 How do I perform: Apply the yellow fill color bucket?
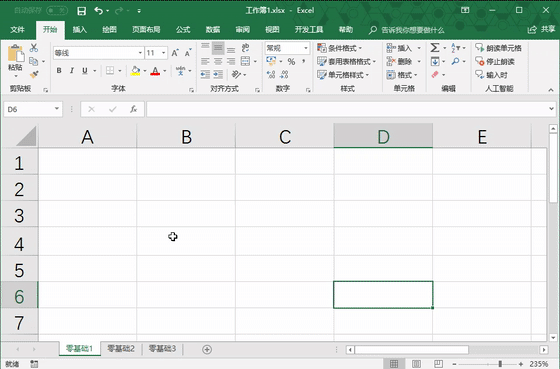pyautogui.click(x=135, y=70)
